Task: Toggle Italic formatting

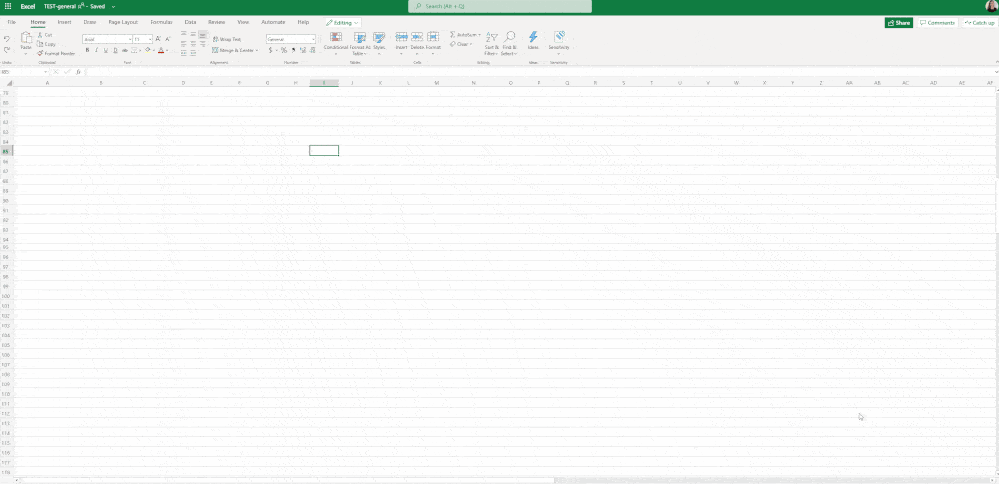Action: click(96, 49)
